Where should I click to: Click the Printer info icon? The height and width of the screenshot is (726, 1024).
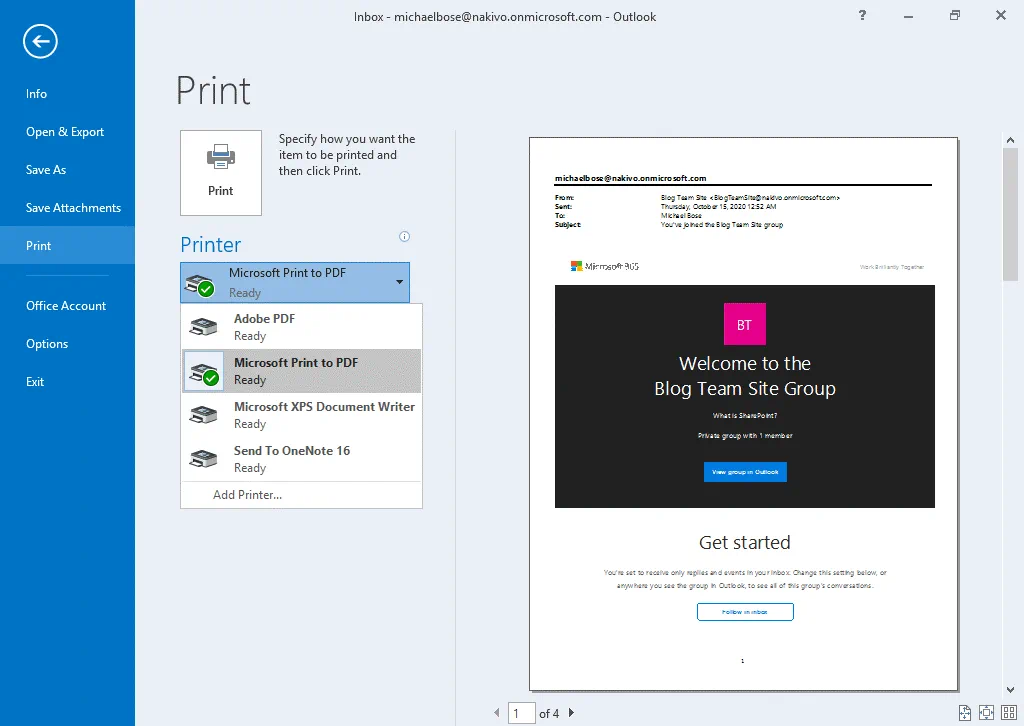(x=404, y=237)
